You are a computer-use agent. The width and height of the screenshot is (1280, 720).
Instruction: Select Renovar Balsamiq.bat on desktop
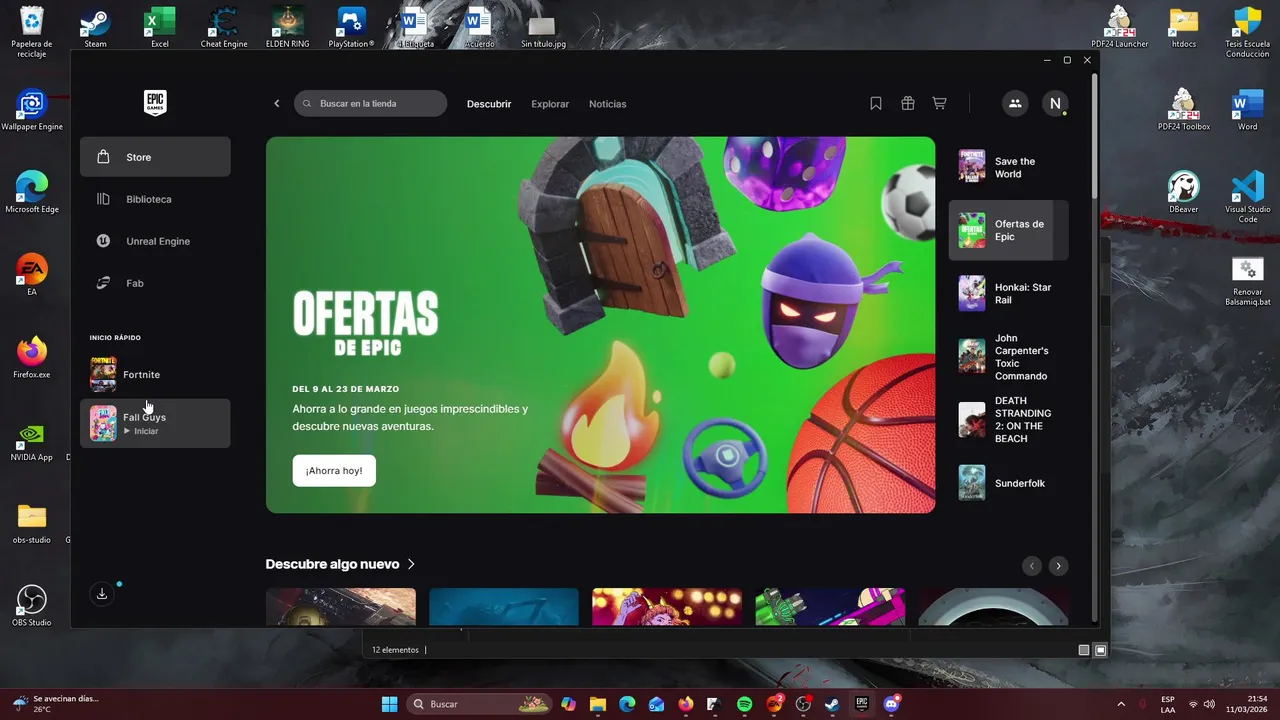[1248, 282]
